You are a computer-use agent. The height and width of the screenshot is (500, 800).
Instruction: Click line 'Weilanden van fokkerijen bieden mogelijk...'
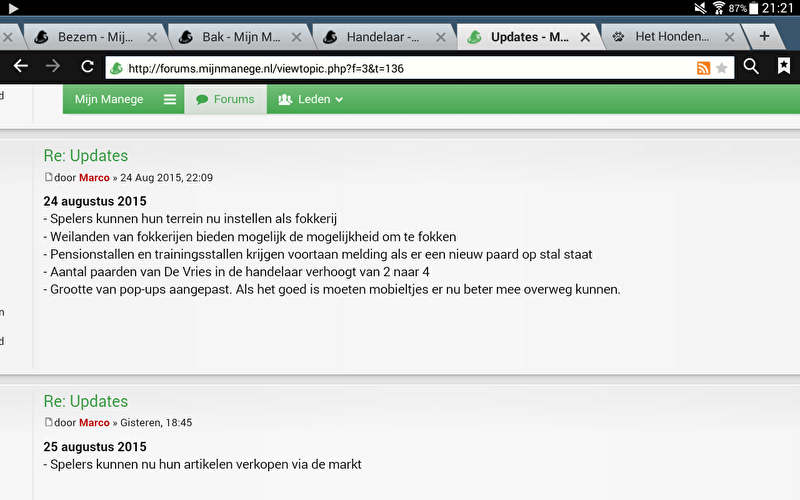(250, 237)
